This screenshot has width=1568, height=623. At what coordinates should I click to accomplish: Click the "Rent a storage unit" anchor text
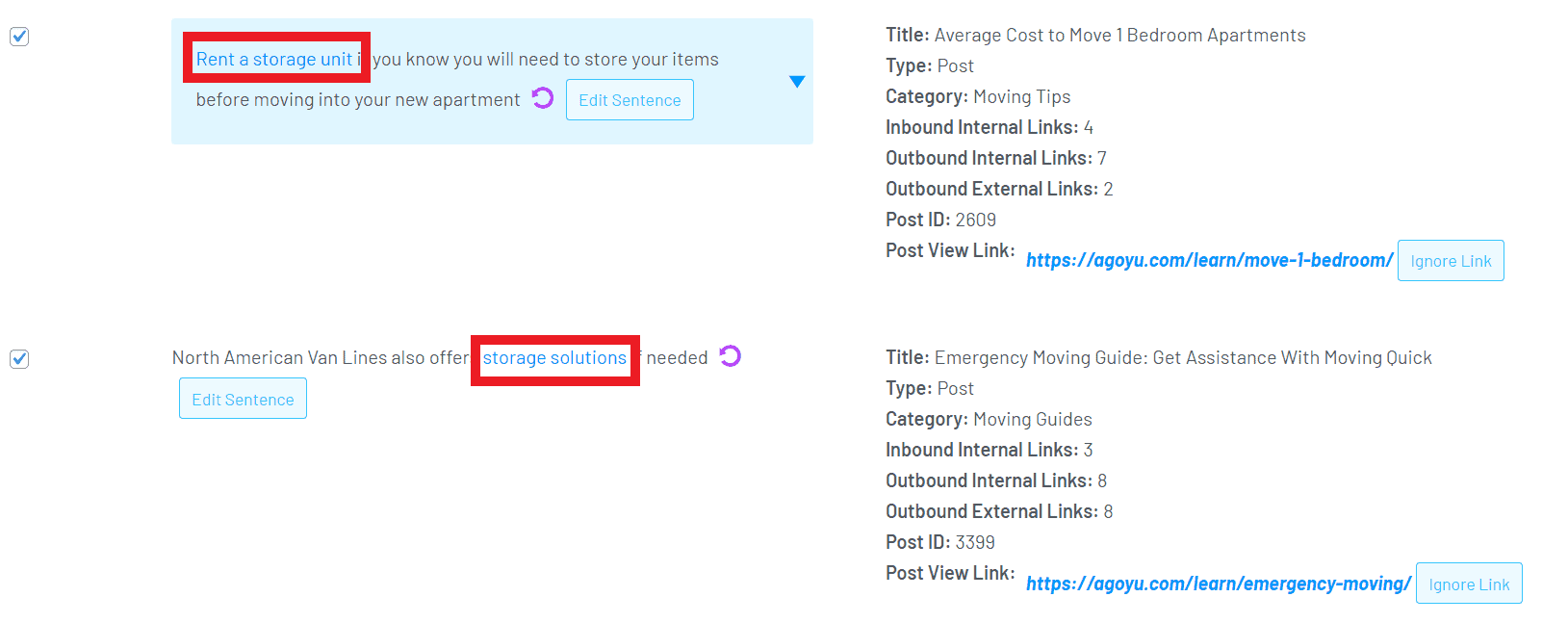[274, 59]
